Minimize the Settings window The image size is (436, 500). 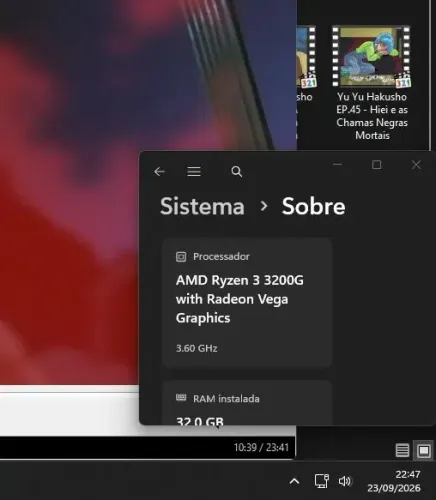point(337,164)
